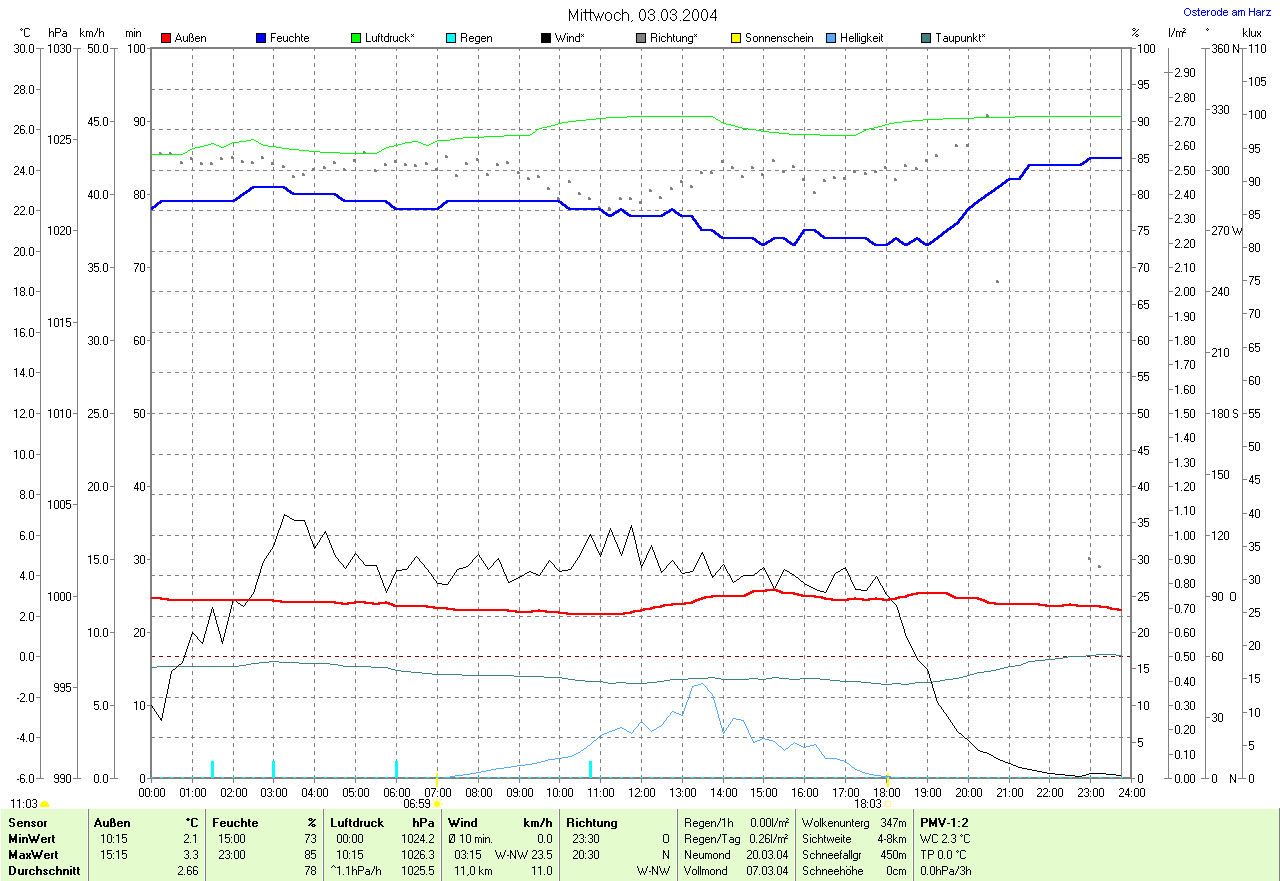Click the black Wind legend square
1280x881 pixels.
pos(546,38)
